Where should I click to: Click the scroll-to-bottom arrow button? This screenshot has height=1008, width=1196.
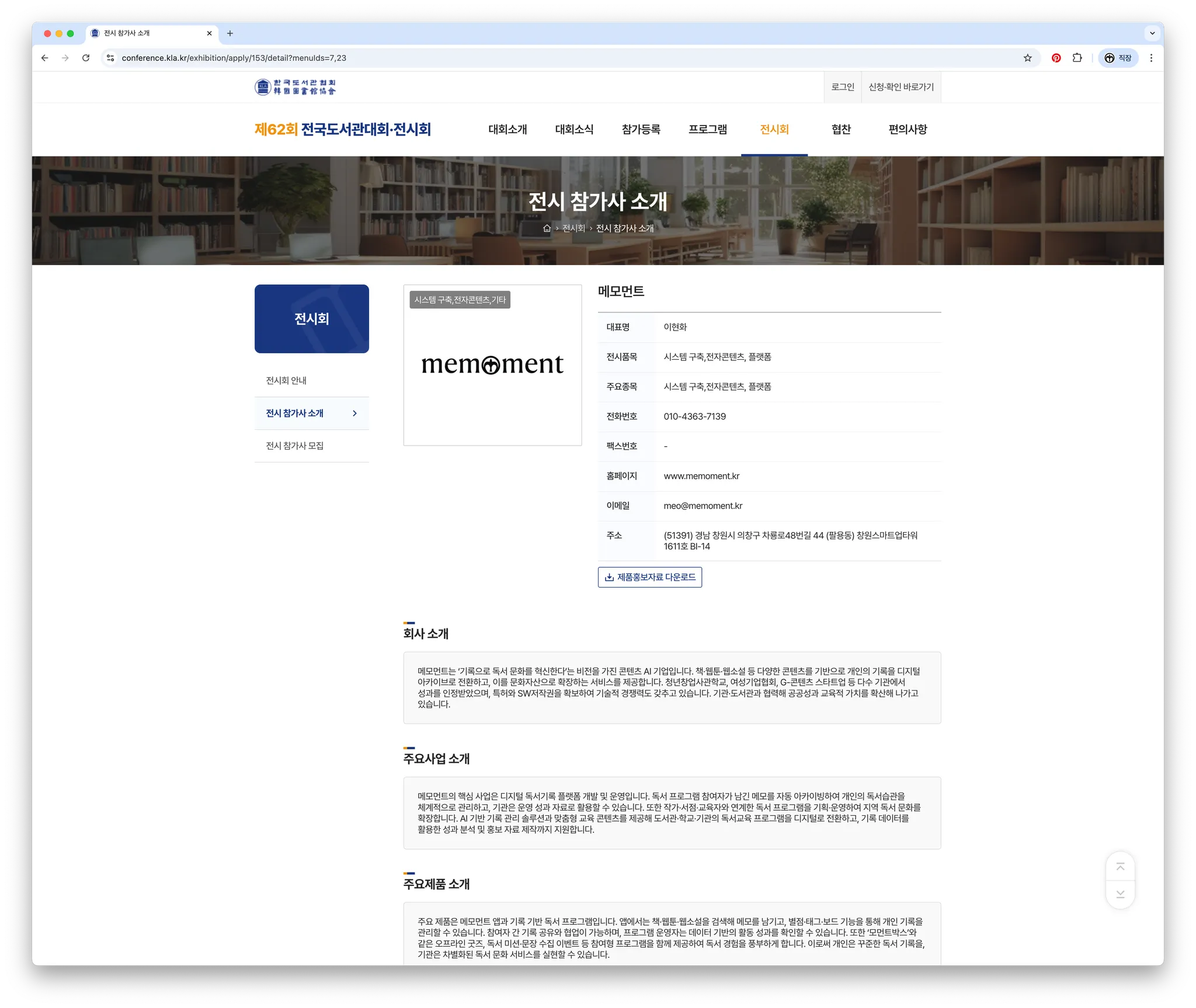point(1119,894)
